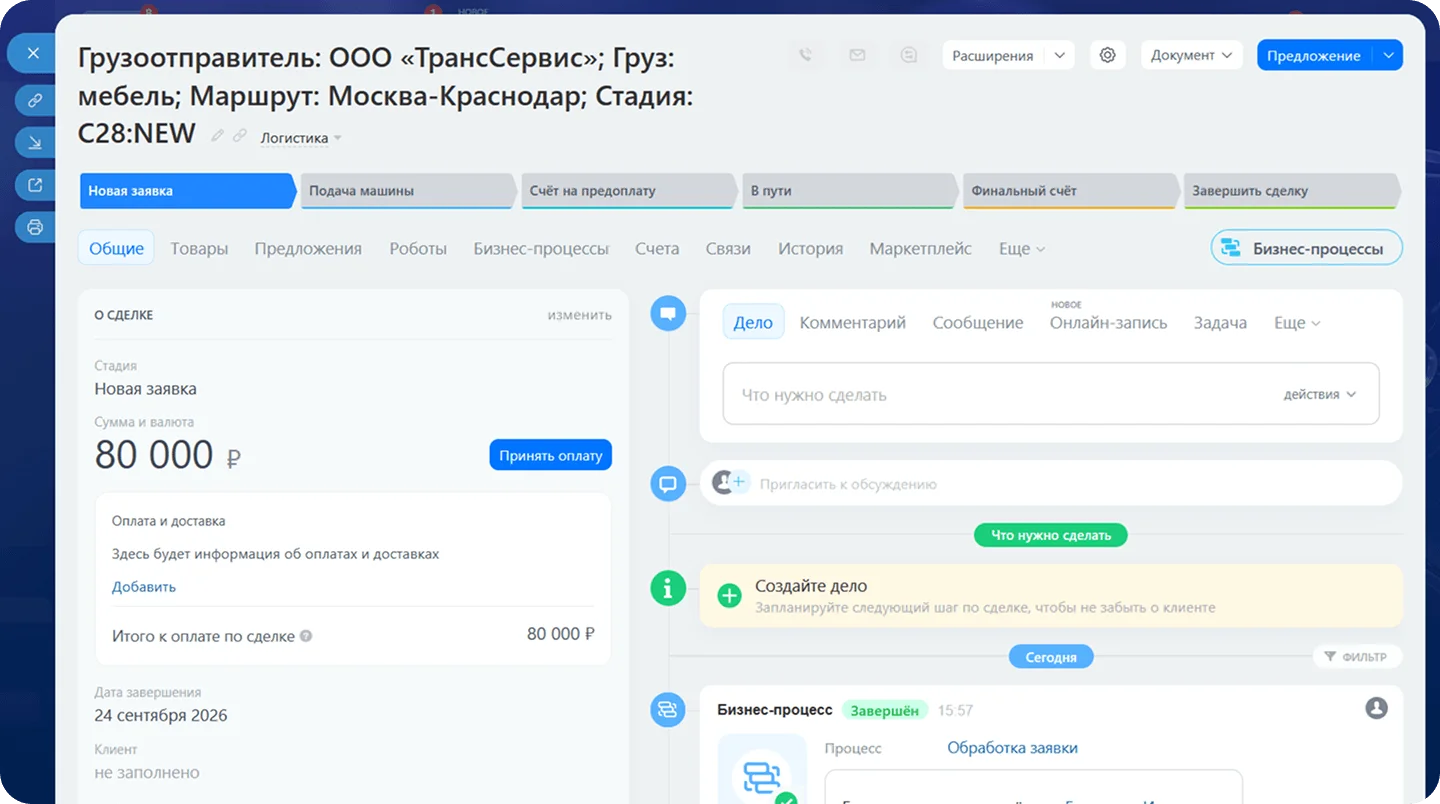Open the arrow next to Предложение button
The width and height of the screenshot is (1440, 804).
[x=1388, y=56]
